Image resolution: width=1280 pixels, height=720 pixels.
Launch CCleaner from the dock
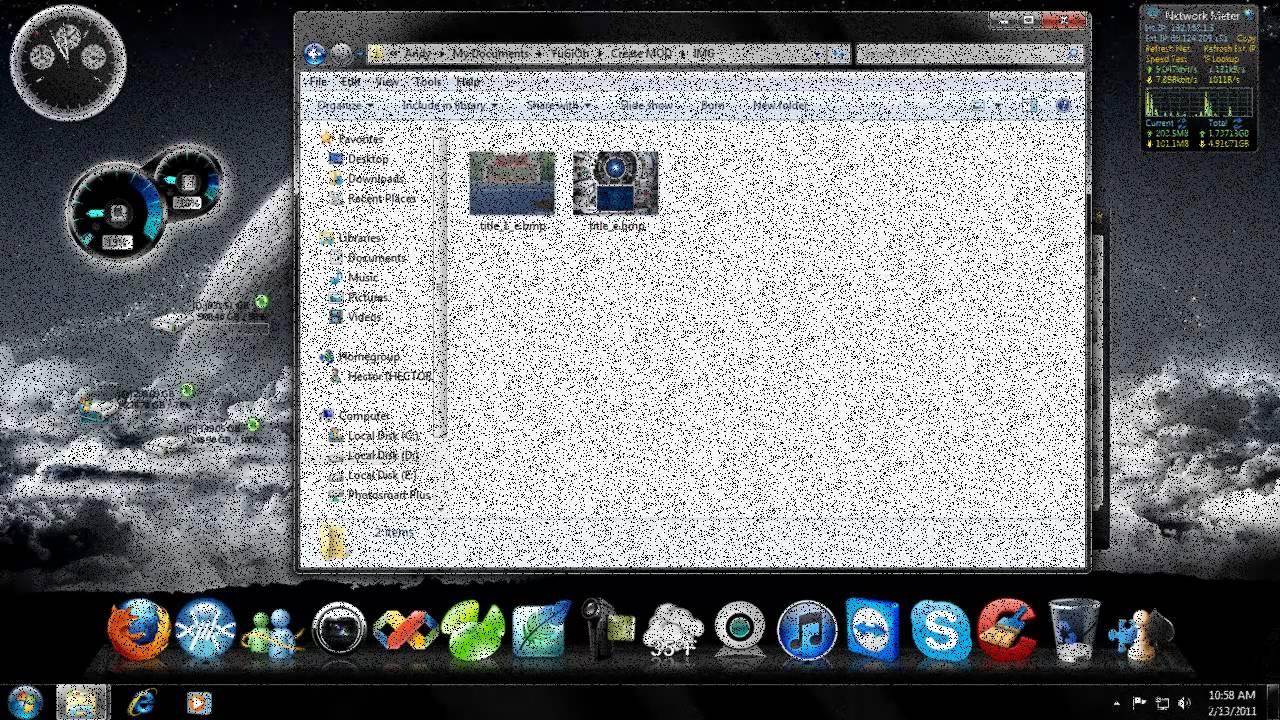tap(1007, 630)
